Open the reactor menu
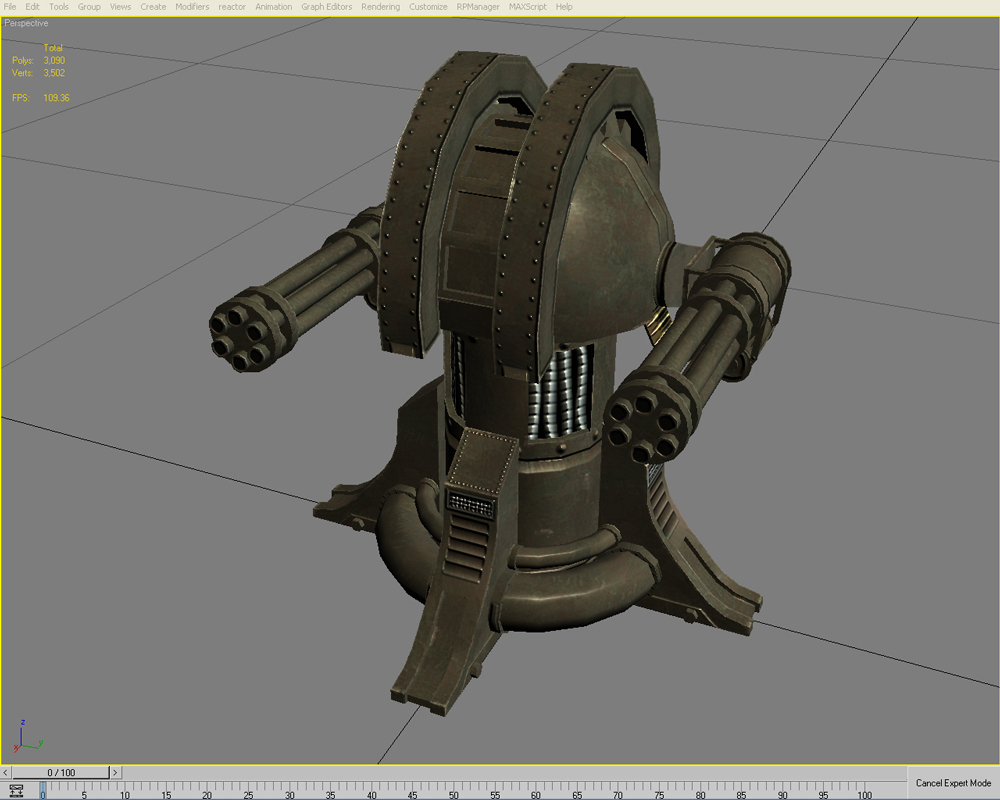The image size is (1000, 800). click(x=232, y=7)
